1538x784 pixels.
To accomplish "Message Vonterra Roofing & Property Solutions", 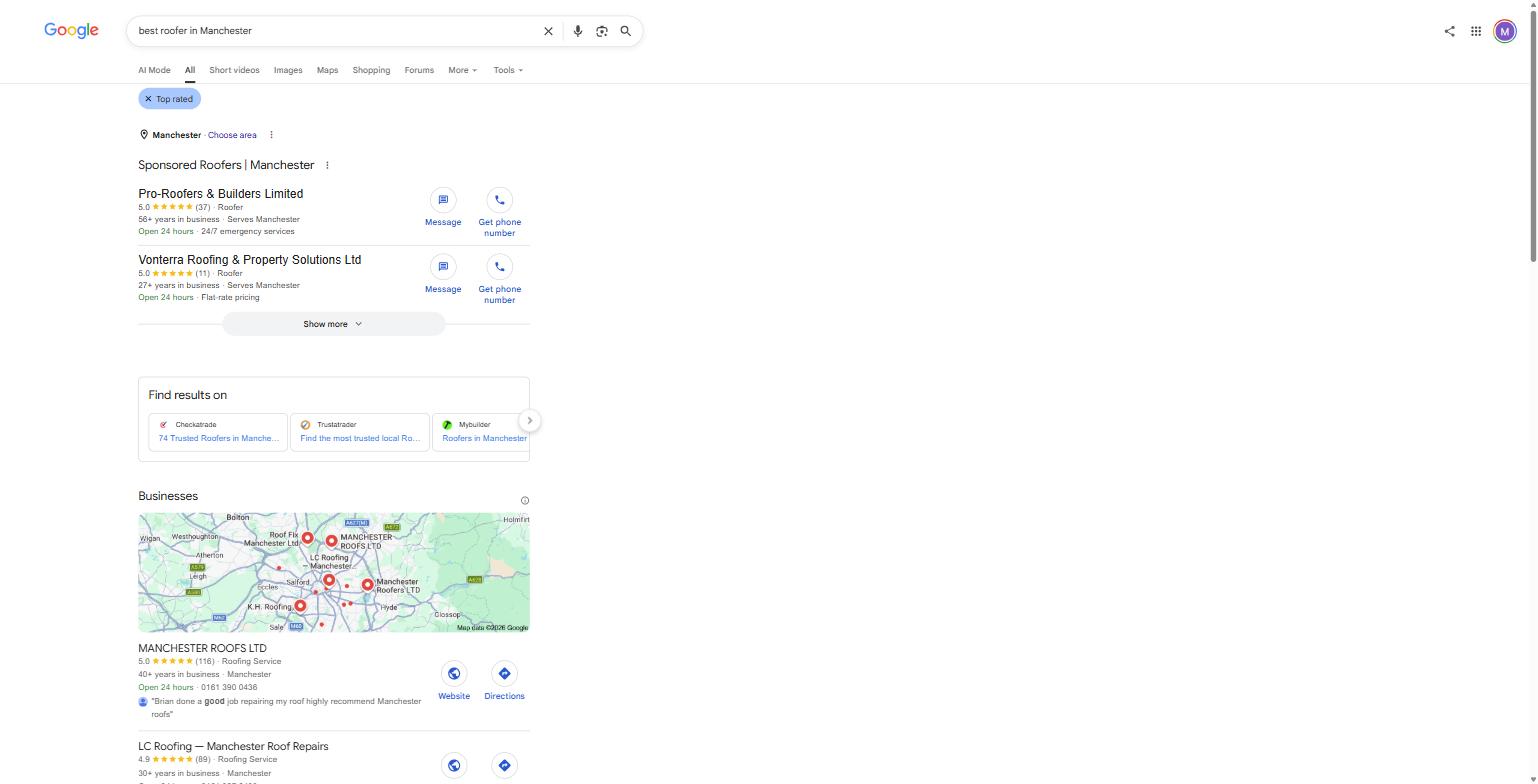I will pos(443,275).
